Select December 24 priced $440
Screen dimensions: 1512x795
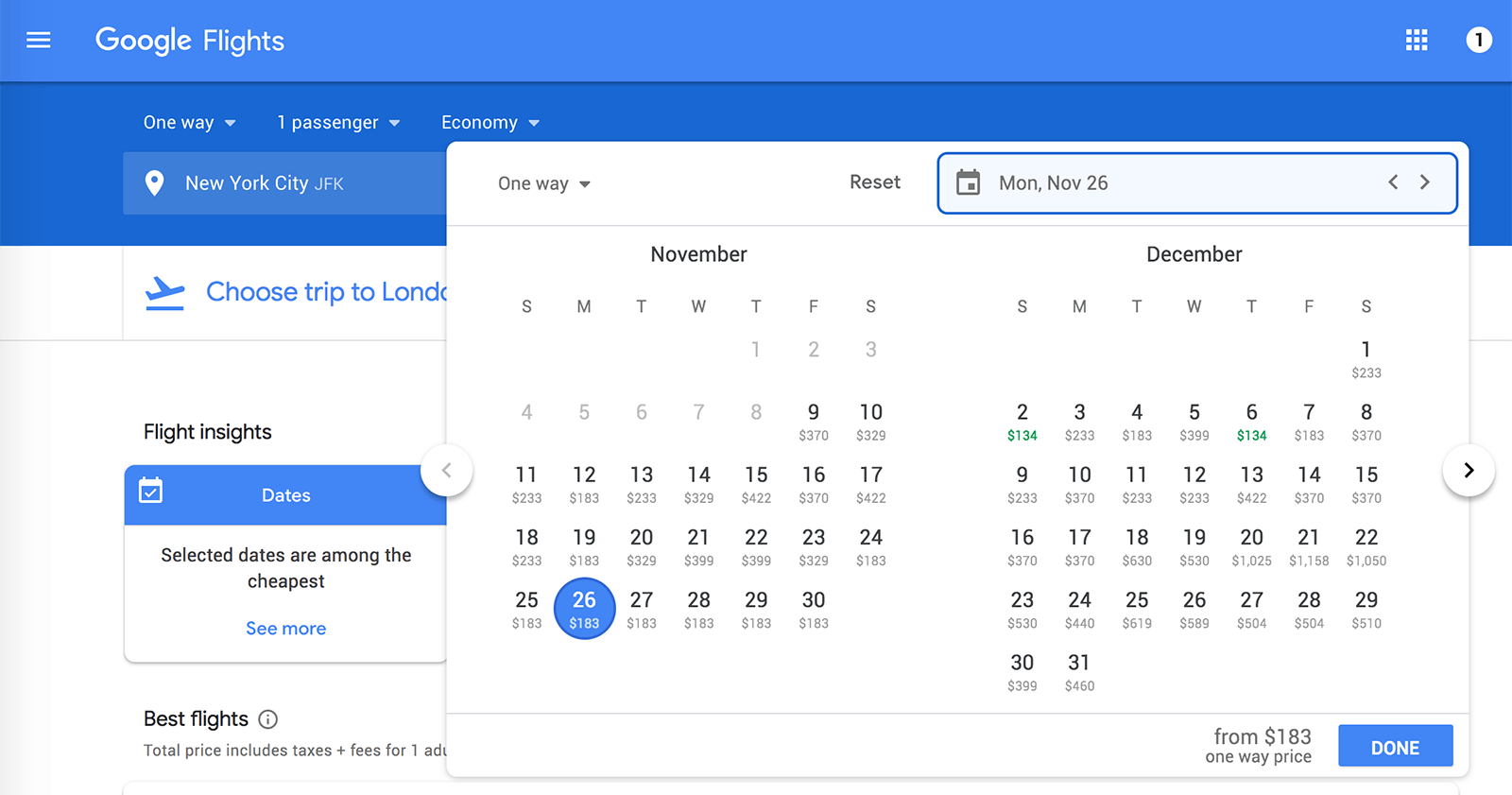click(1080, 610)
